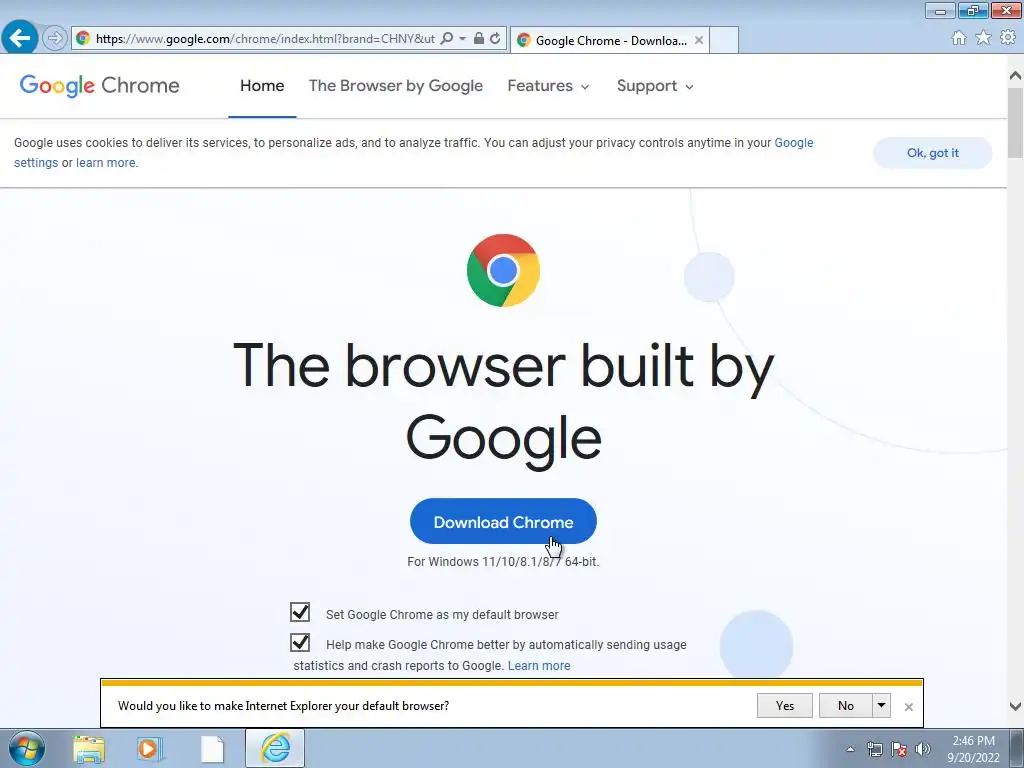Click the taskbar clock 2:46 PM

[x=973, y=749]
